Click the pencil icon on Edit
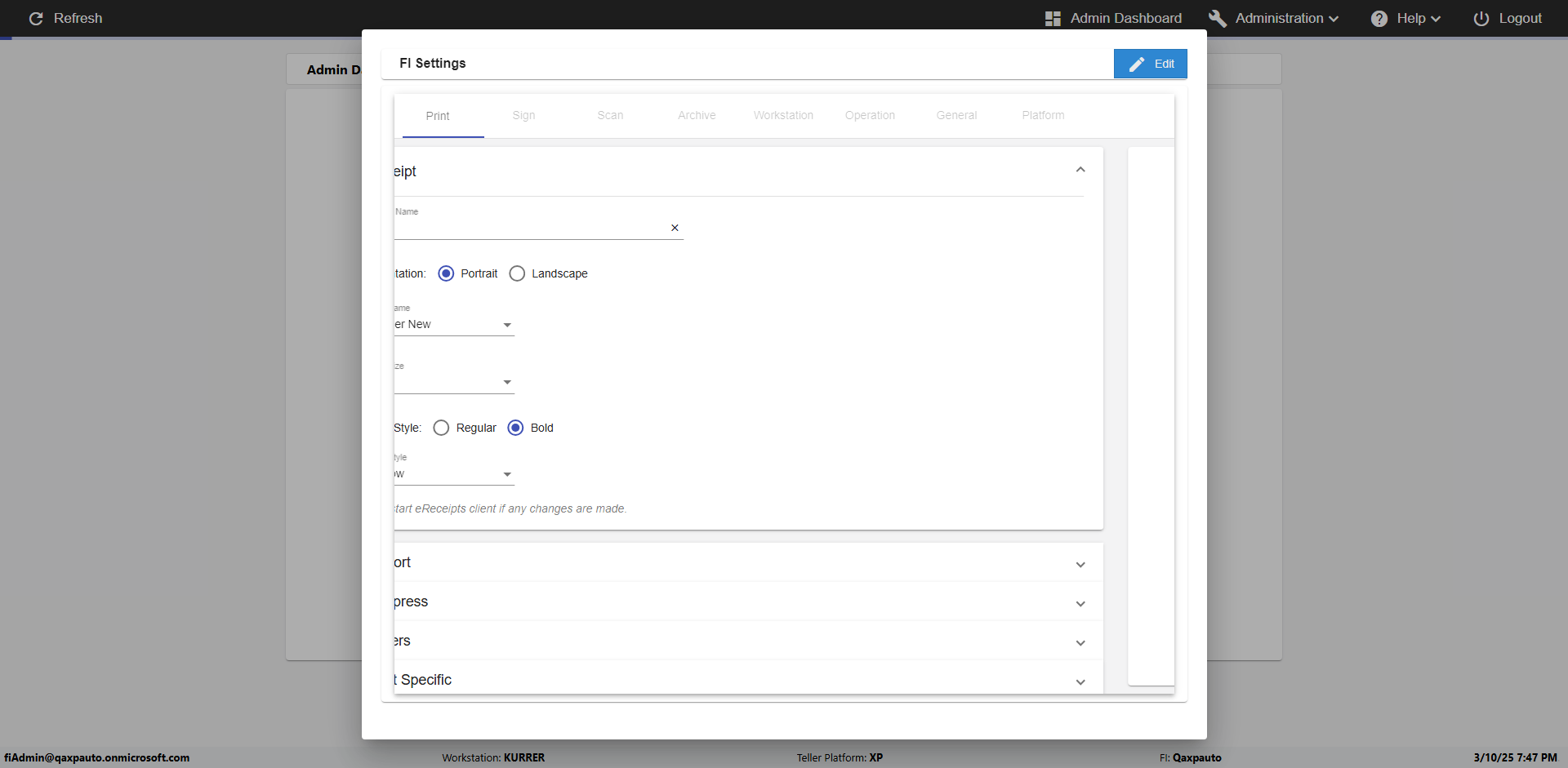The width and height of the screenshot is (1568, 768). pos(1137,64)
